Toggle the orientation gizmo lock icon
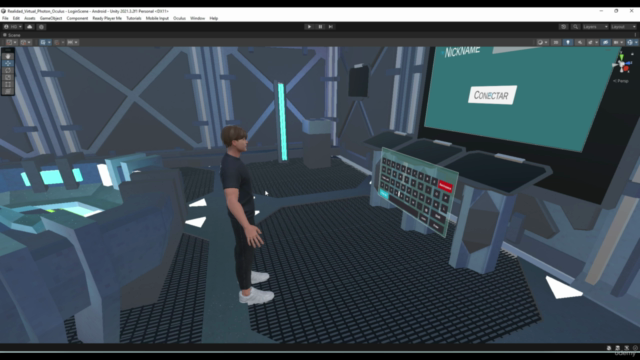Image resolution: width=640 pixels, height=360 pixels. tap(633, 54)
